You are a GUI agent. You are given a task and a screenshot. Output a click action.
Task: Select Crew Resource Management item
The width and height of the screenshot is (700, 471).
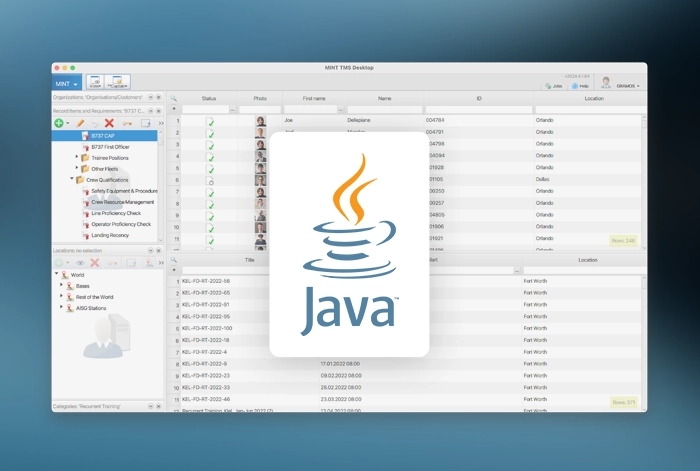[122, 202]
